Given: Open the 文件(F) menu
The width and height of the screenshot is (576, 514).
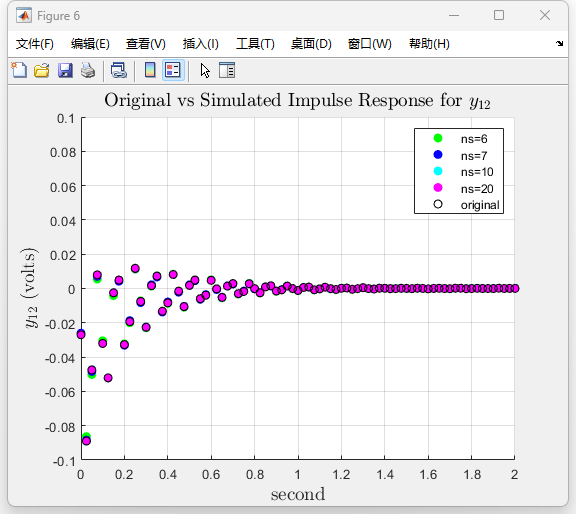Looking at the screenshot, I should [35, 44].
